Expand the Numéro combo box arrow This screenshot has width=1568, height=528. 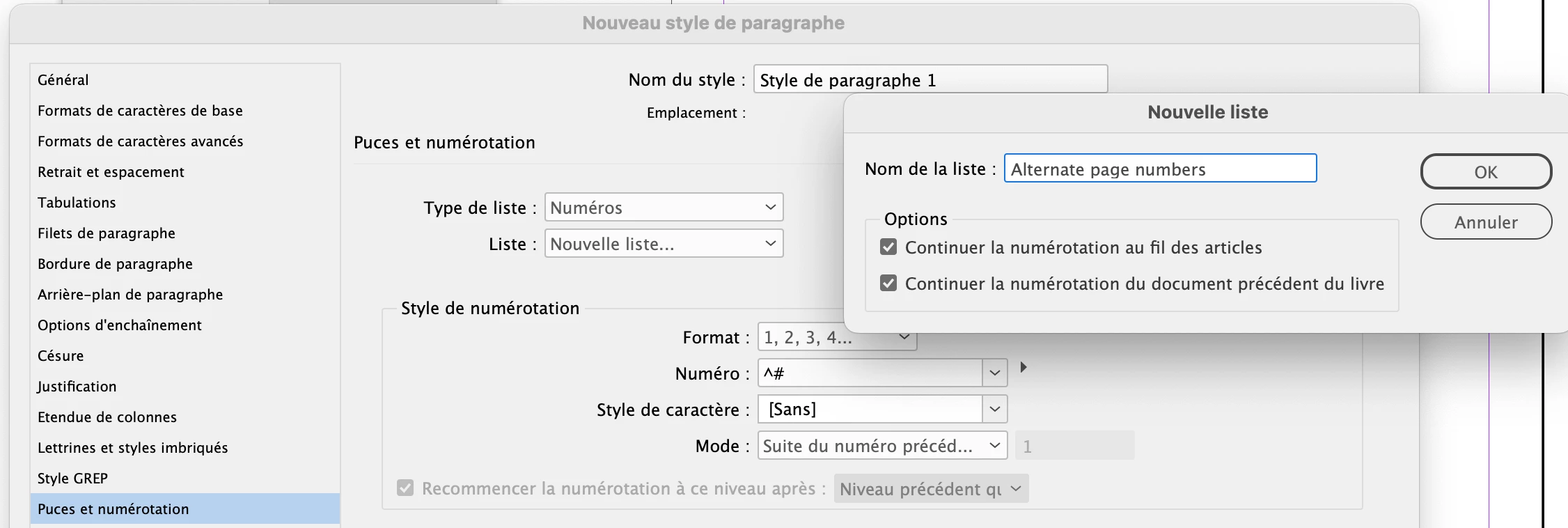994,373
